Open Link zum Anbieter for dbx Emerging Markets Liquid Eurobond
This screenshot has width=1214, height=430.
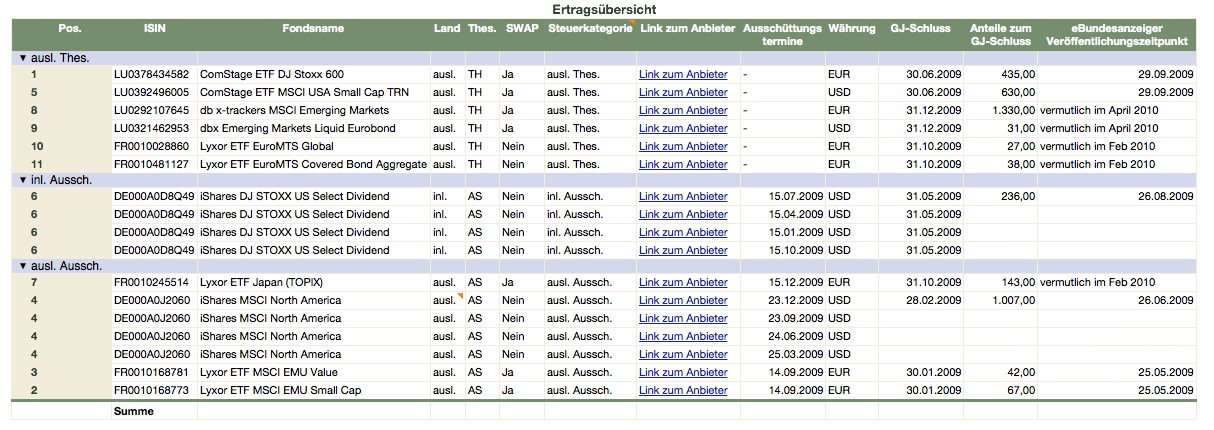click(683, 128)
